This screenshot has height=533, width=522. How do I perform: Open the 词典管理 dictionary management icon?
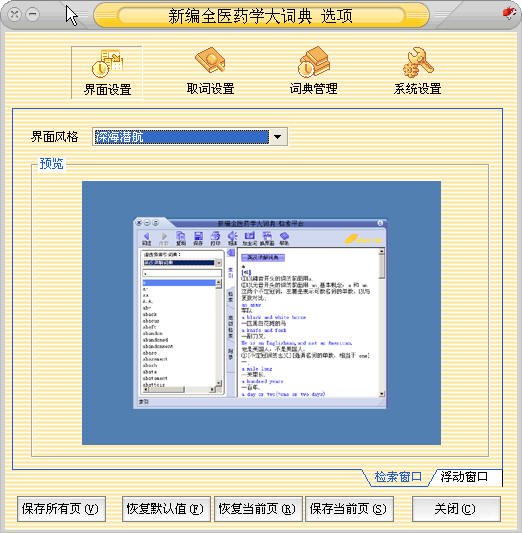[x=313, y=72]
